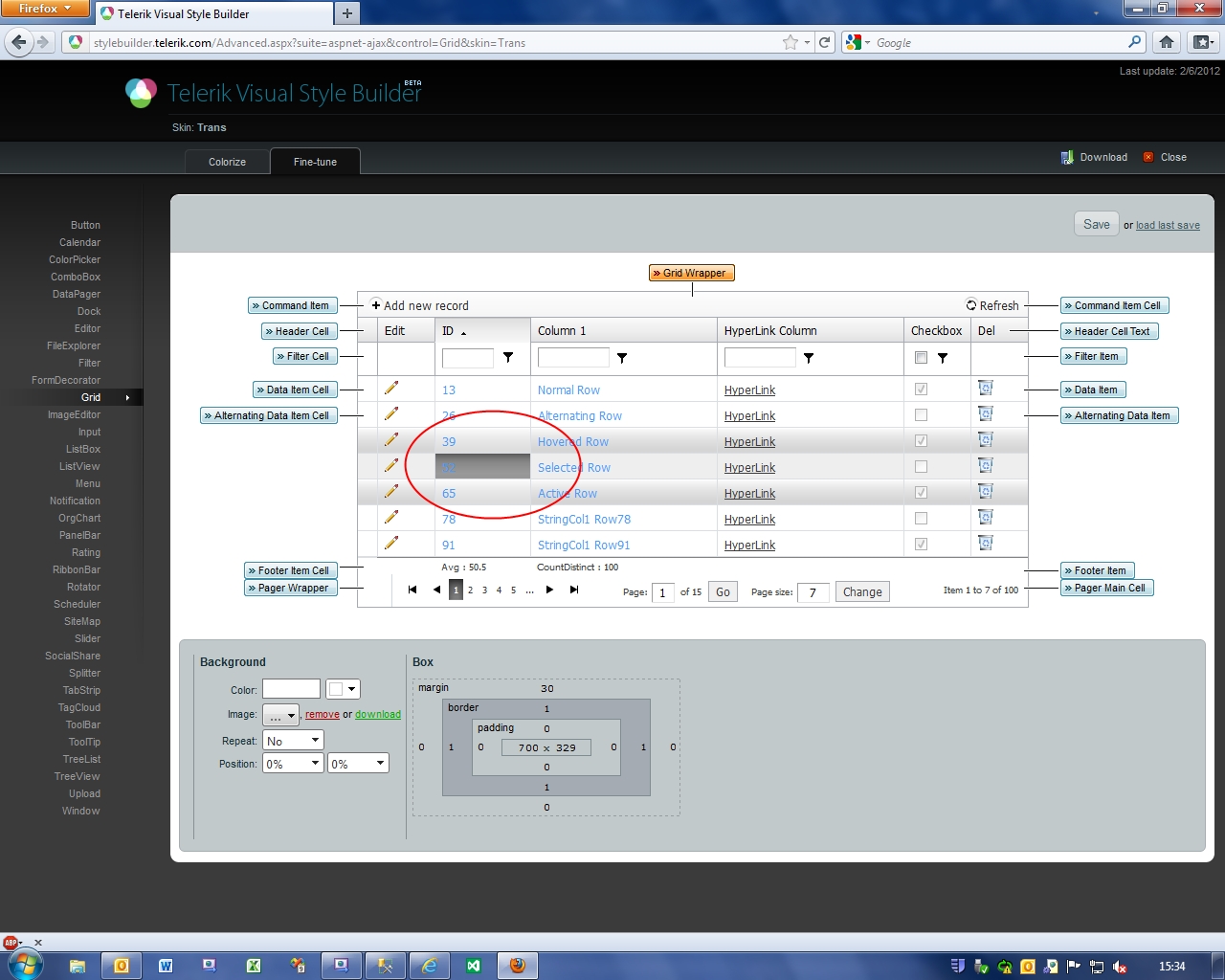The width and height of the screenshot is (1225, 980).
Task: Open the Checkbox column filter icon
Action: (943, 358)
